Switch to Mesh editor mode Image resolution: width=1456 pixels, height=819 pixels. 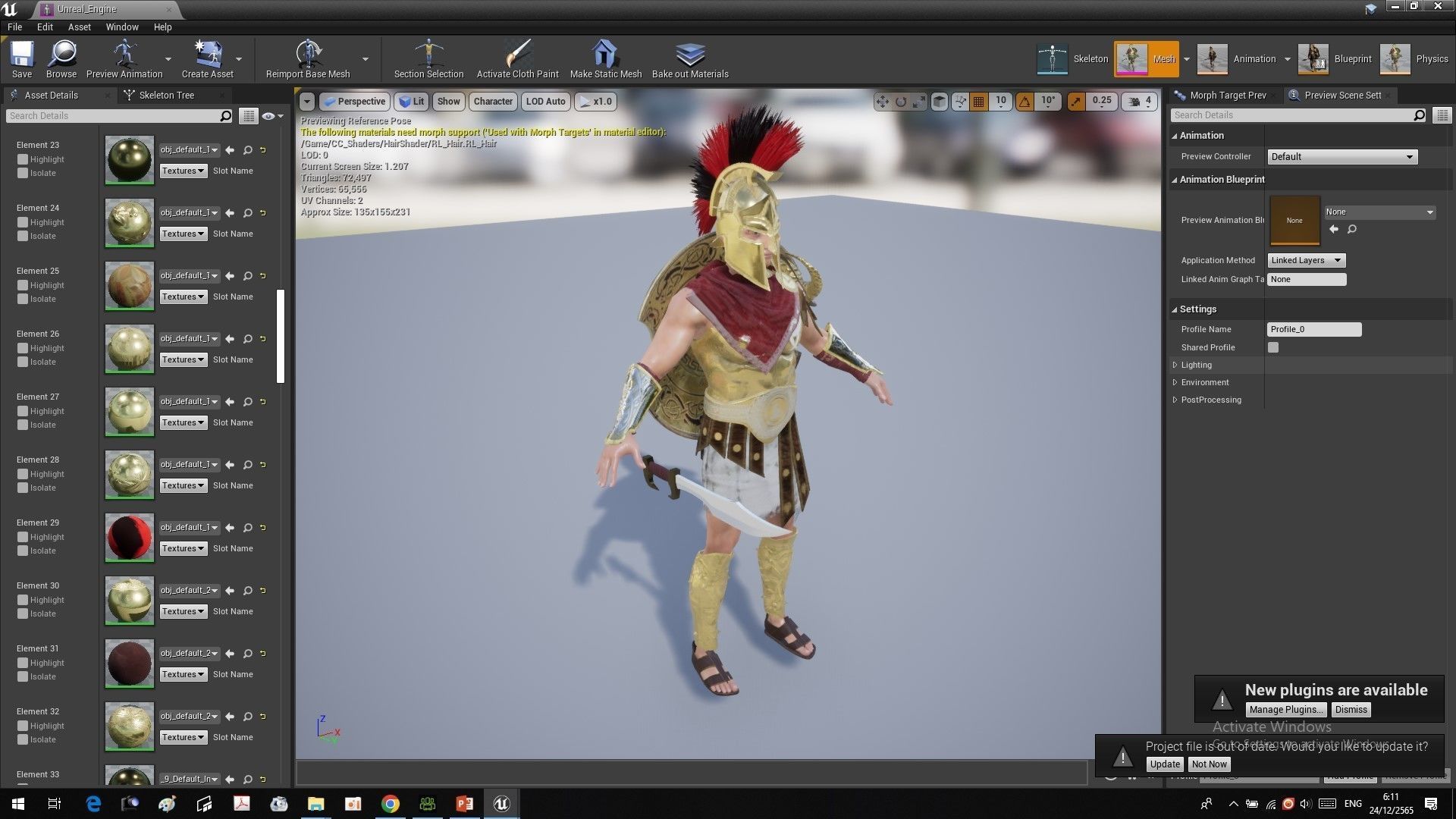click(1146, 59)
